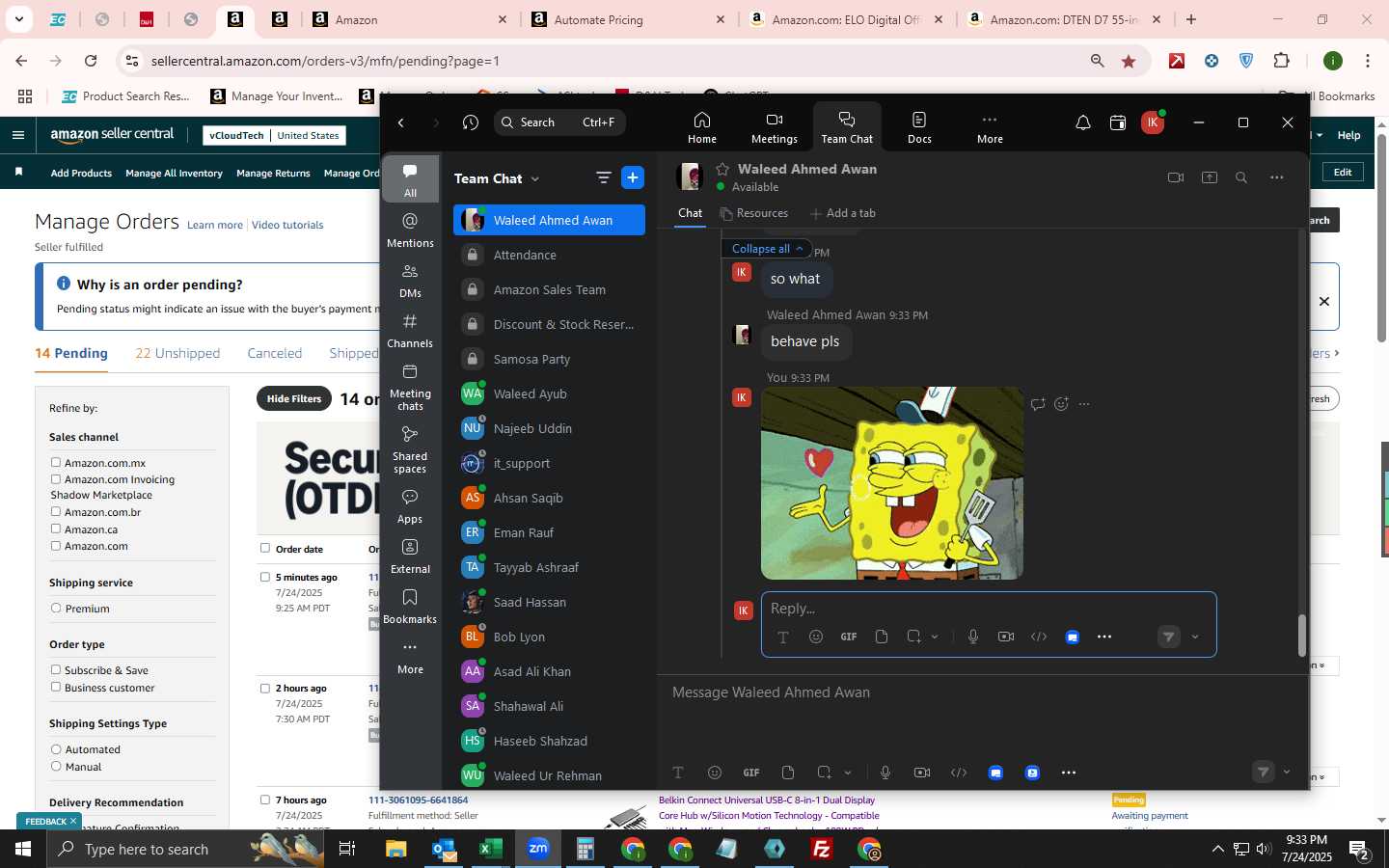Open DMs in the Zoom sidebar

click(410, 280)
